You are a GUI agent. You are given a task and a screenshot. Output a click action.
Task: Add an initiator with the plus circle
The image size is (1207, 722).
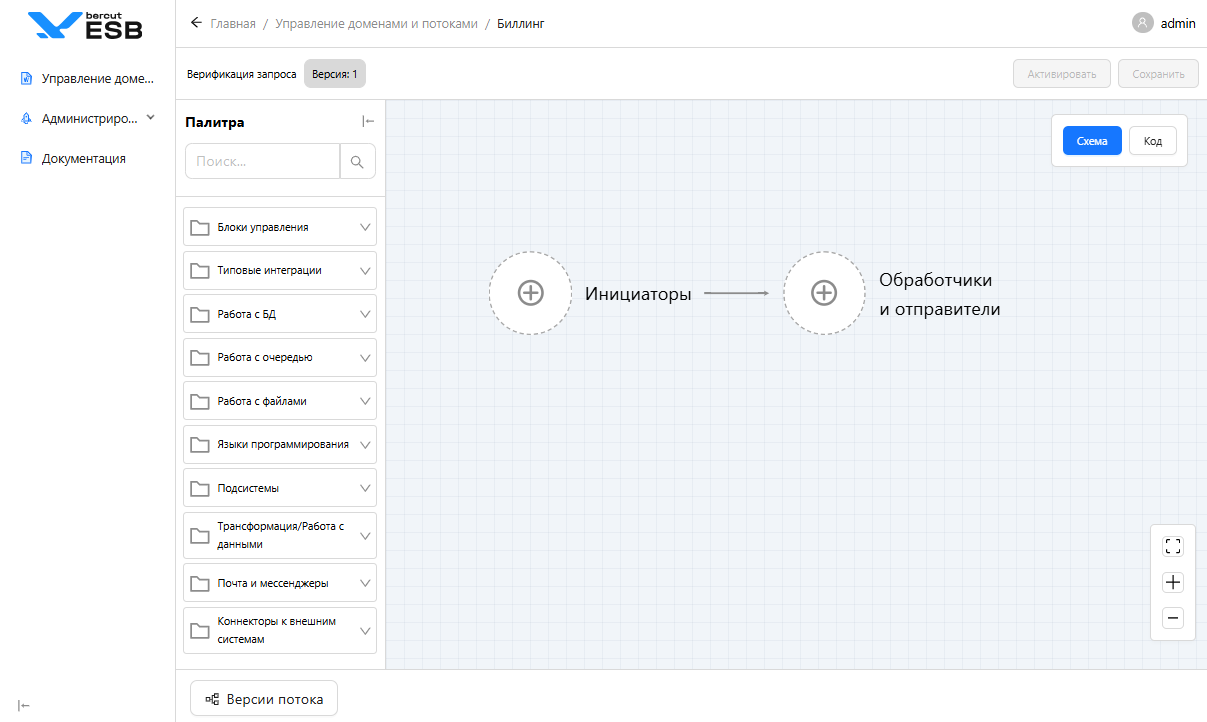click(x=530, y=293)
